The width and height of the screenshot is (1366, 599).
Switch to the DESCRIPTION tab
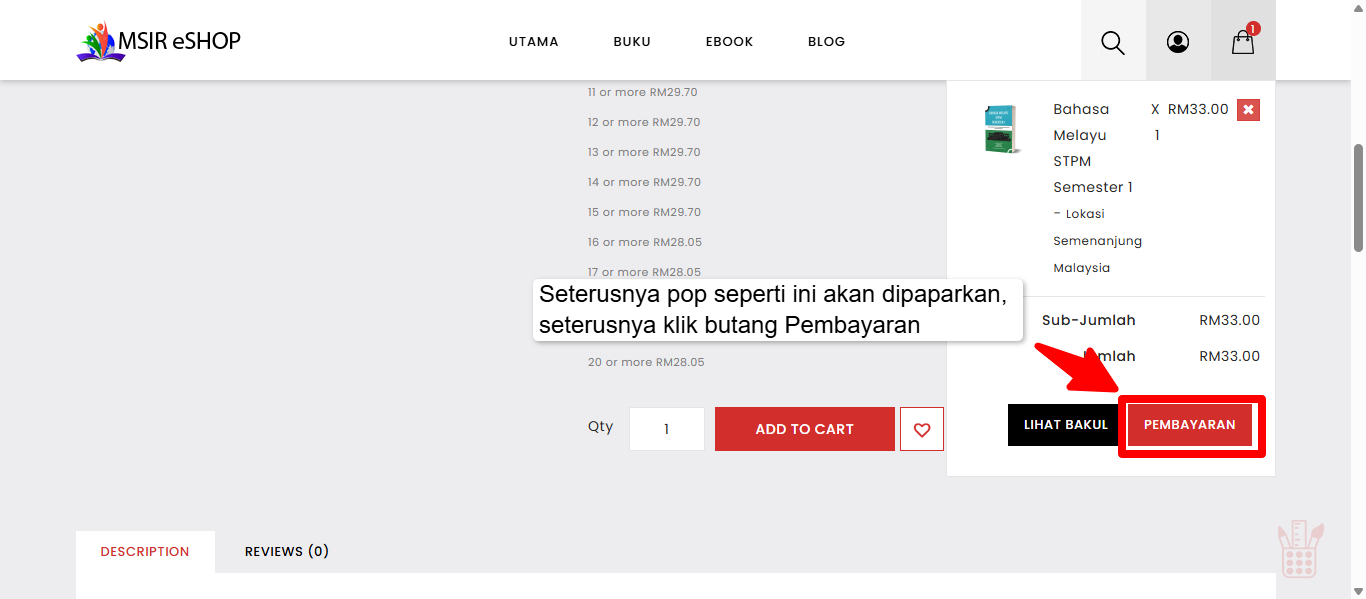coord(145,552)
